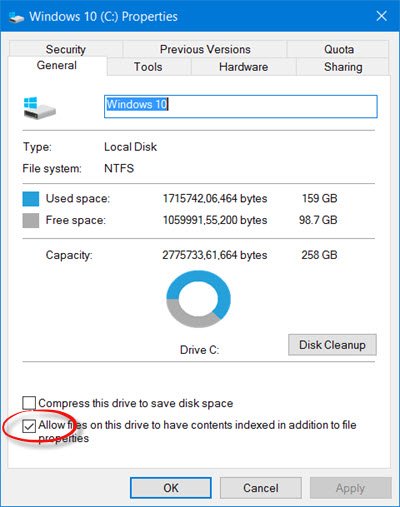This screenshot has height=507, width=400.
Task: Close the Properties dialog with X
Action: coord(382,16)
